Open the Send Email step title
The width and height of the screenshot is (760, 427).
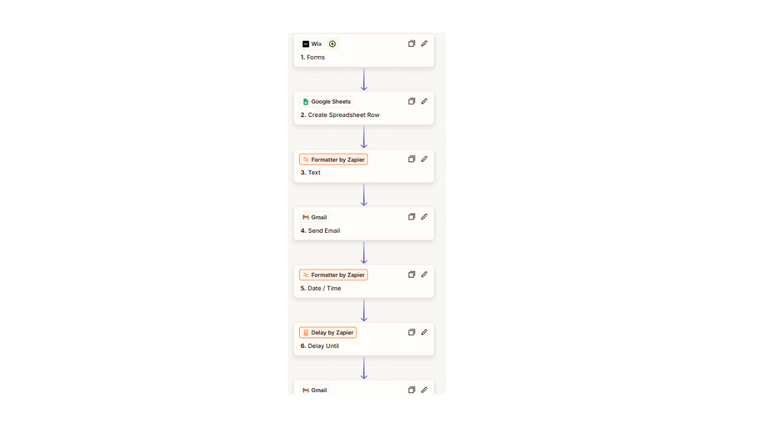[323, 231]
